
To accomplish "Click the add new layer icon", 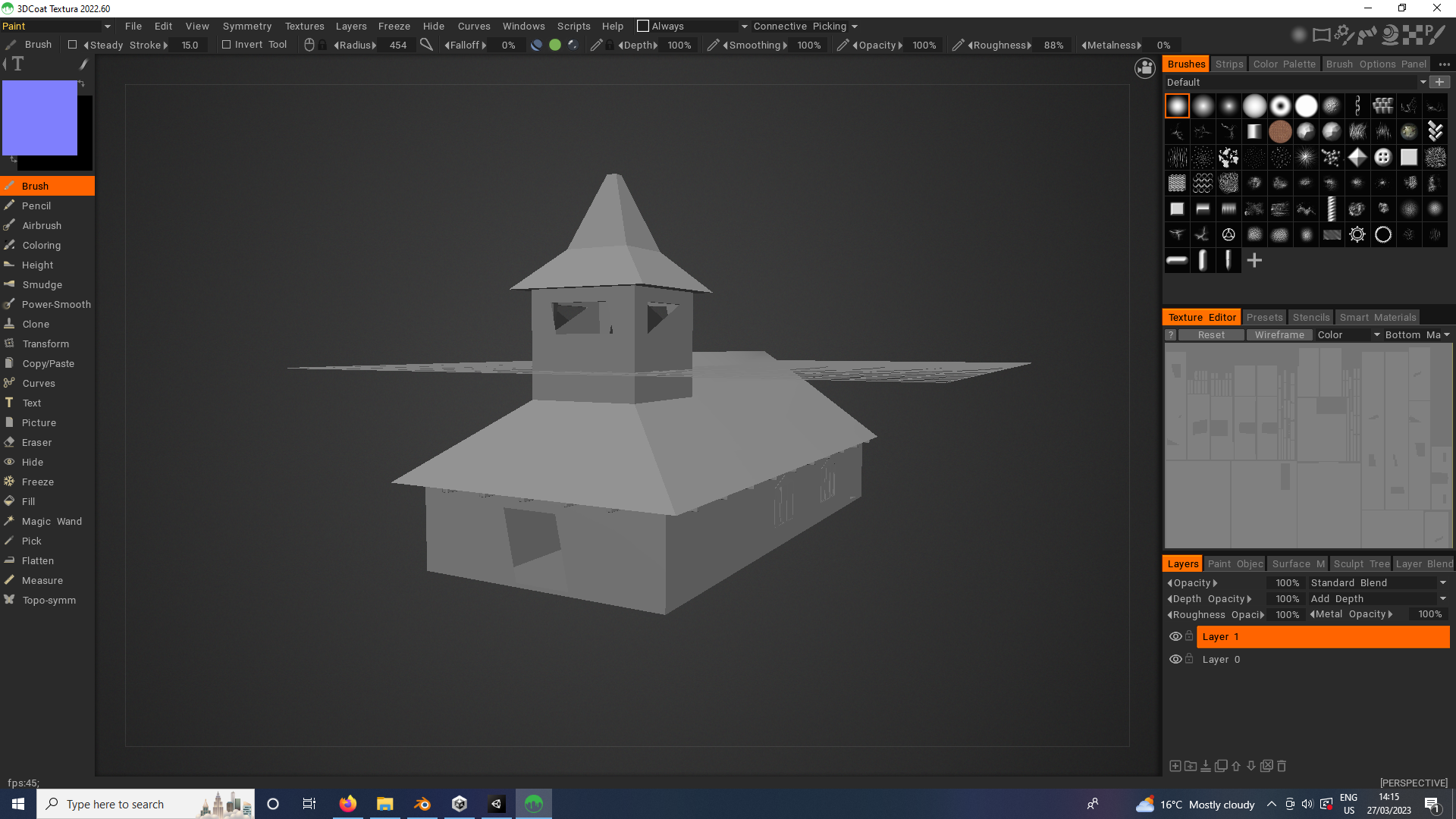I will [x=1175, y=766].
